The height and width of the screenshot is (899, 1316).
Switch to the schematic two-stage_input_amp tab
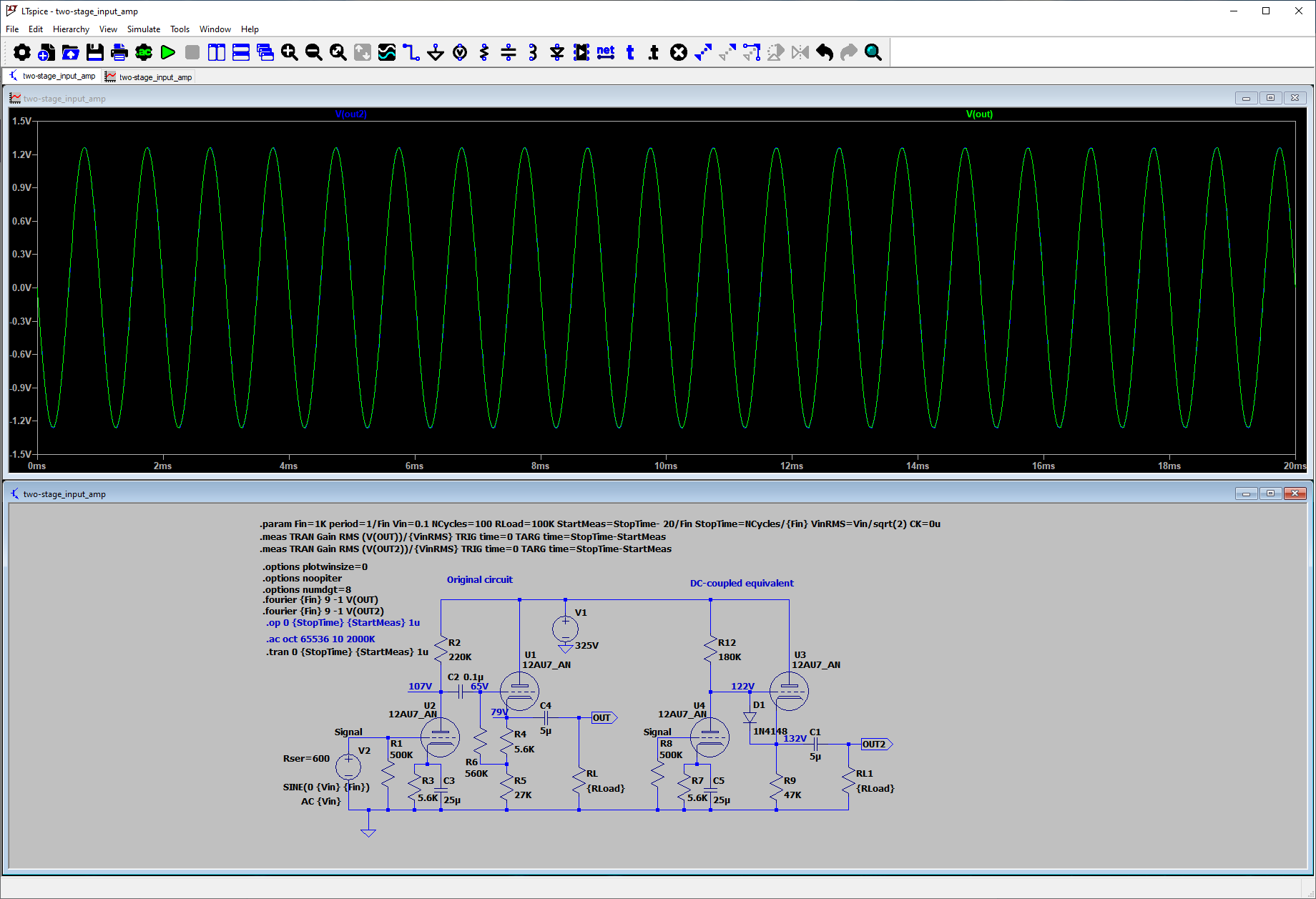coord(52,76)
